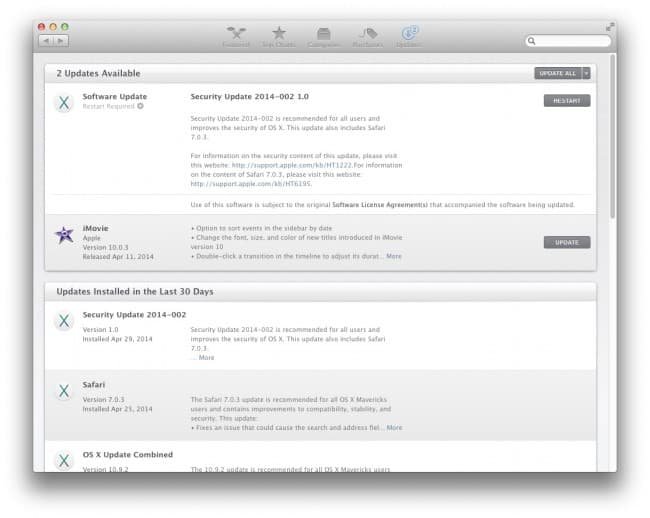Screen dimensions: 650x518
Task: Click 'Version 10.0.3' under iMovie
Action: [x=105, y=247]
